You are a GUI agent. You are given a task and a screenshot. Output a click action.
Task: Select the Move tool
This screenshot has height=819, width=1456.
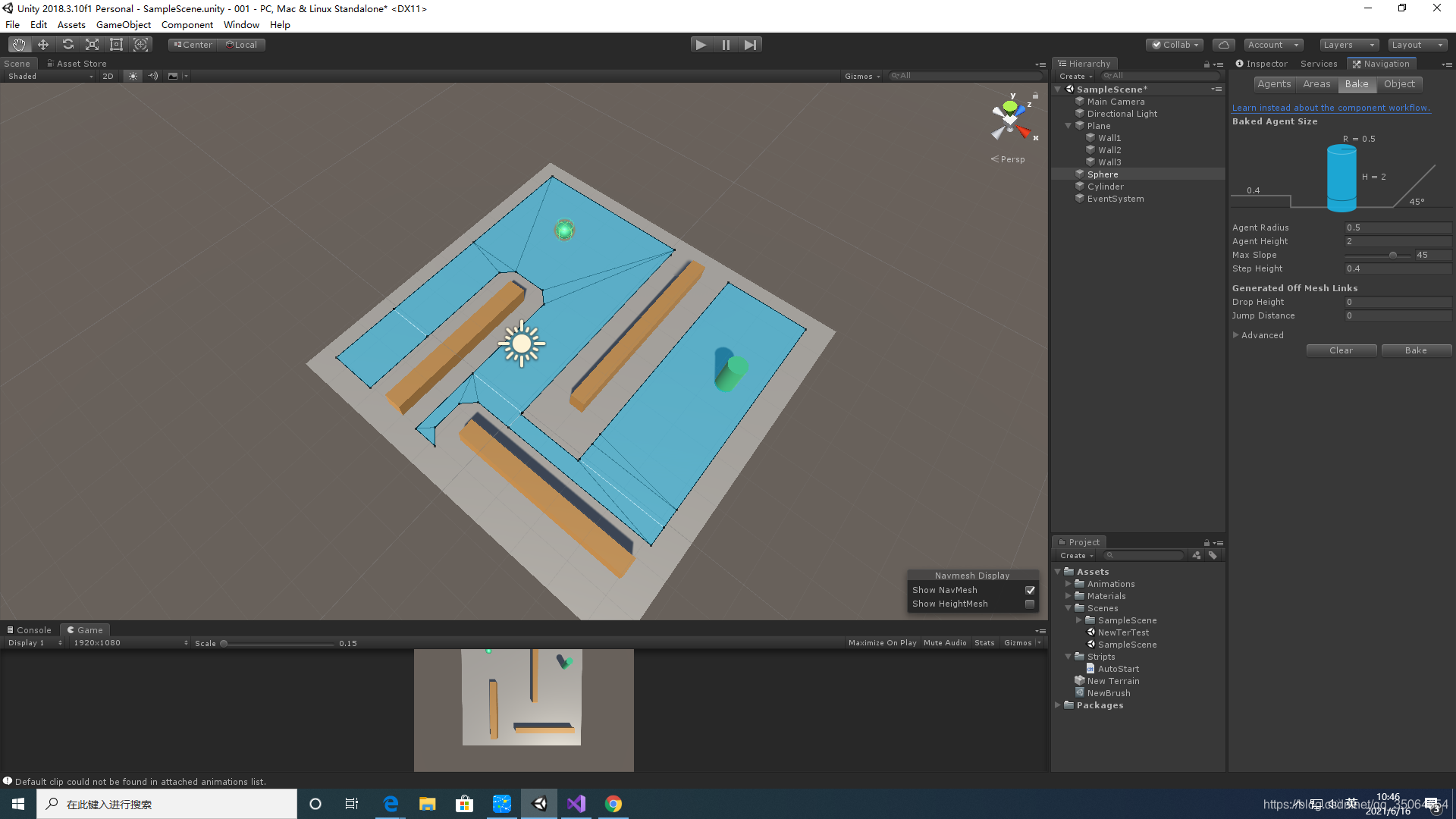(42, 44)
